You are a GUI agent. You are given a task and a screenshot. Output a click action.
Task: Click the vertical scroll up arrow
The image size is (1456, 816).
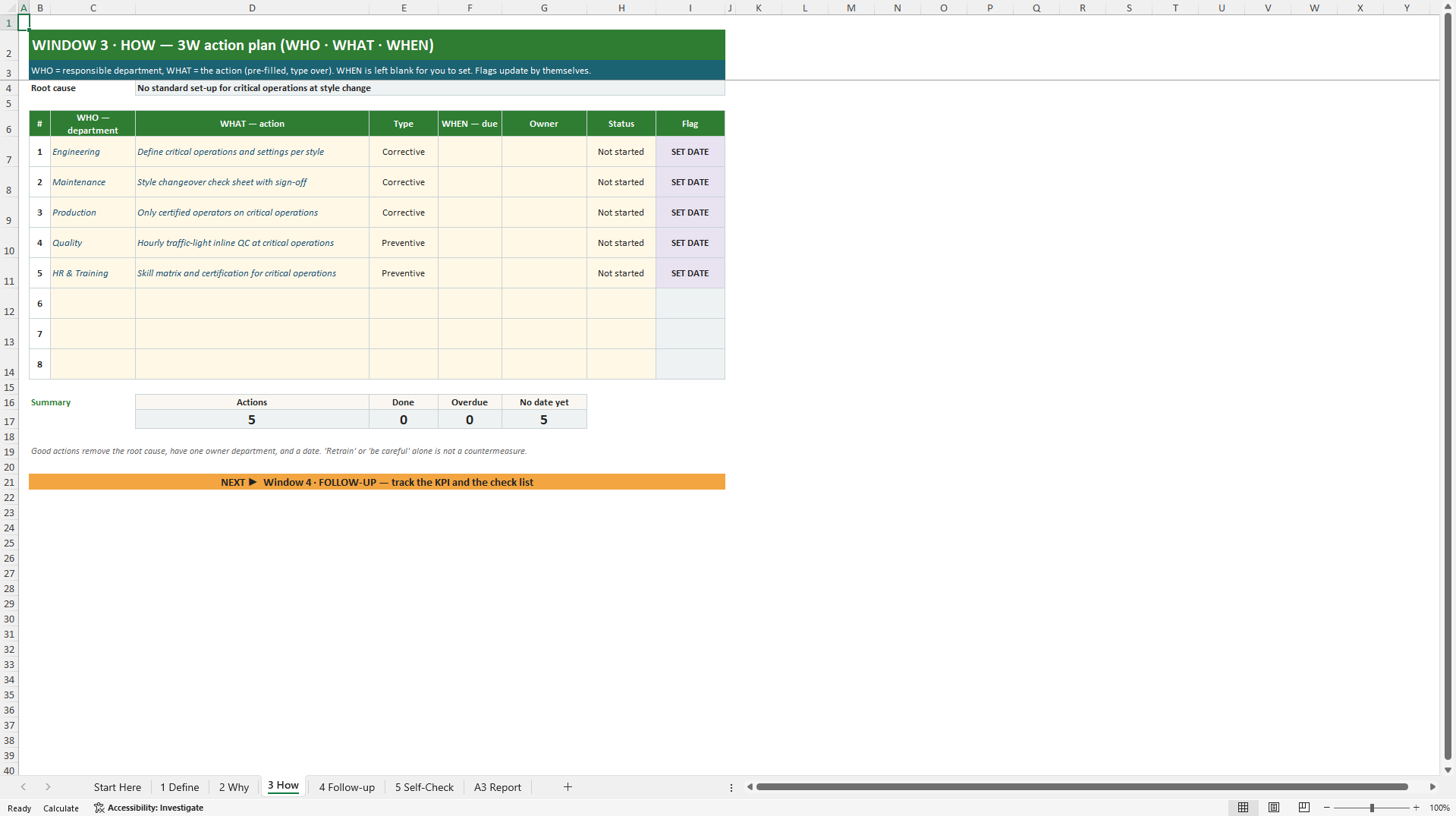point(1448,7)
